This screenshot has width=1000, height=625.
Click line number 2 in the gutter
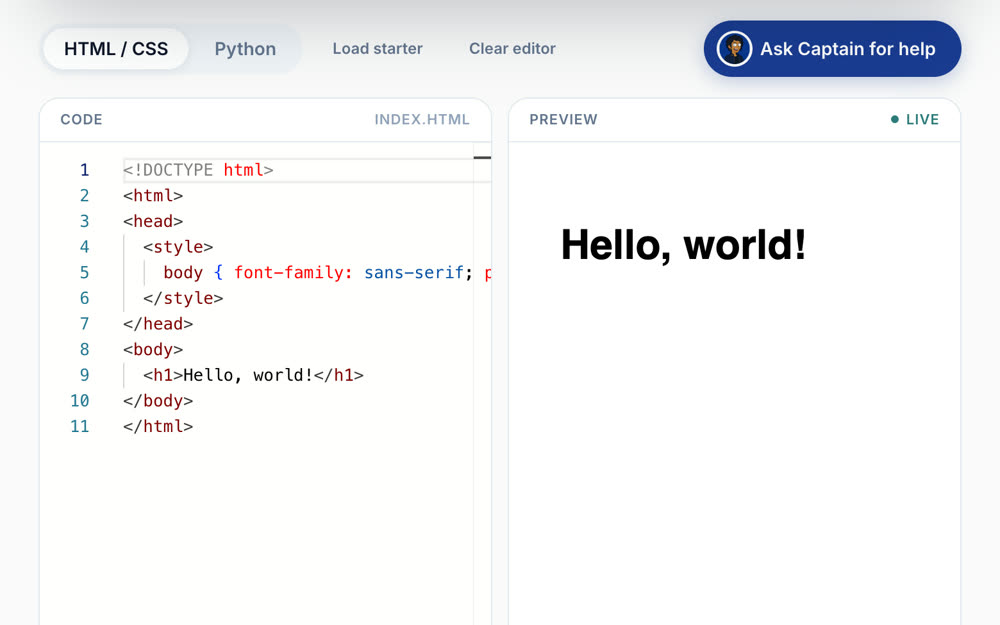[84, 195]
